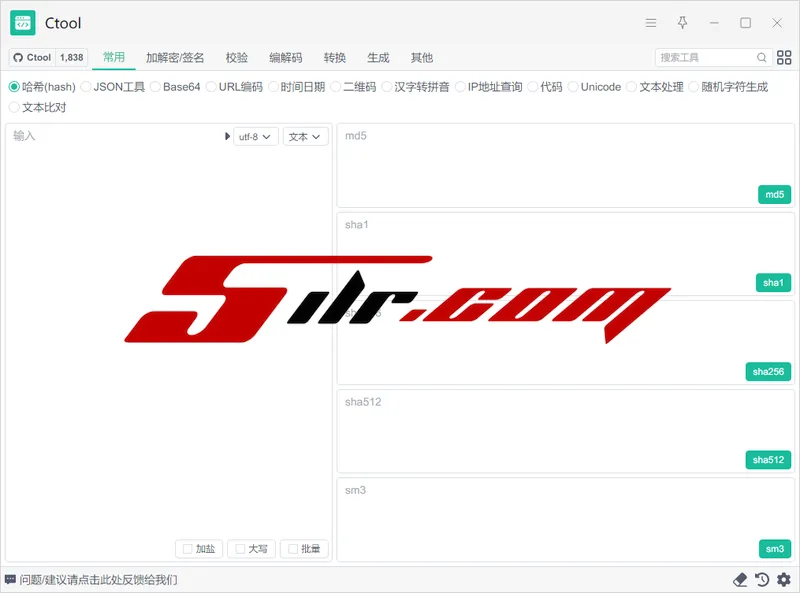This screenshot has height=593, width=800.
Task: Open the 文本 input type dropdown
Action: tap(305, 137)
